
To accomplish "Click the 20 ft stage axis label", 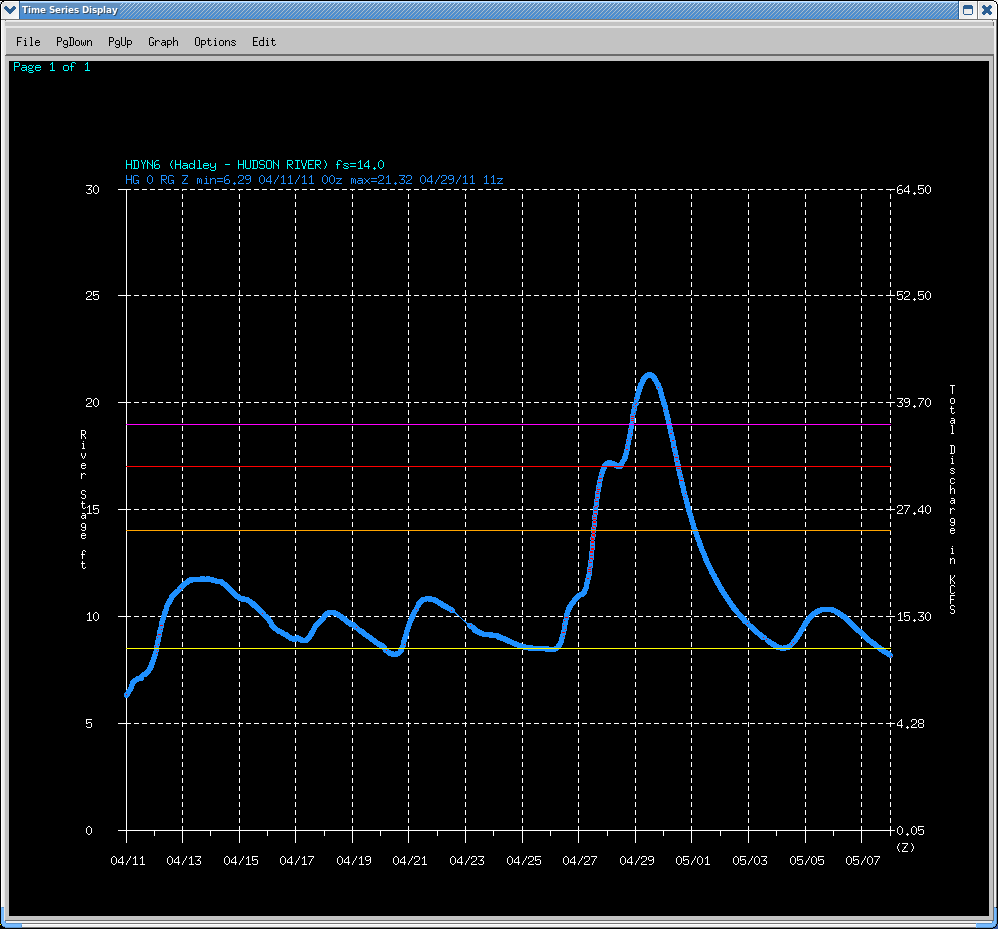I will click(x=92, y=402).
